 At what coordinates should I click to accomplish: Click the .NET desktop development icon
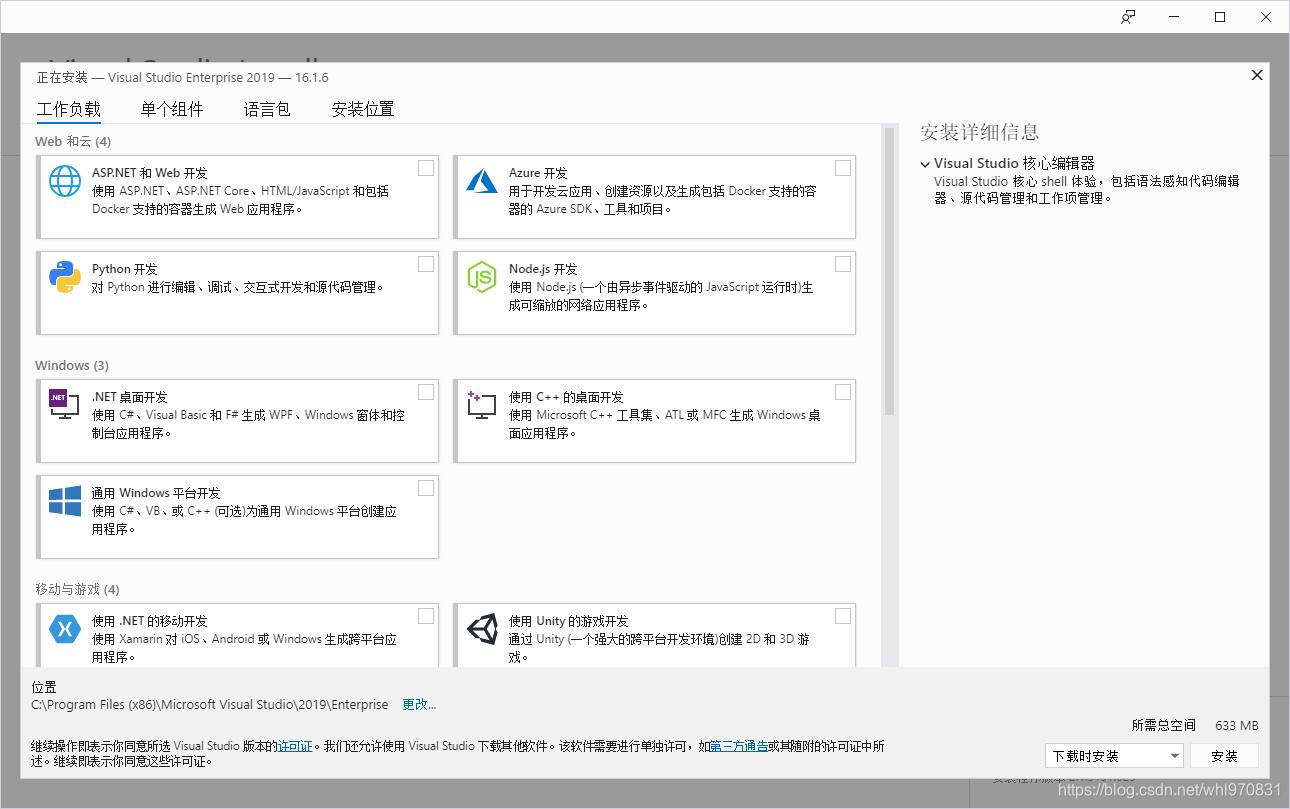(x=64, y=404)
